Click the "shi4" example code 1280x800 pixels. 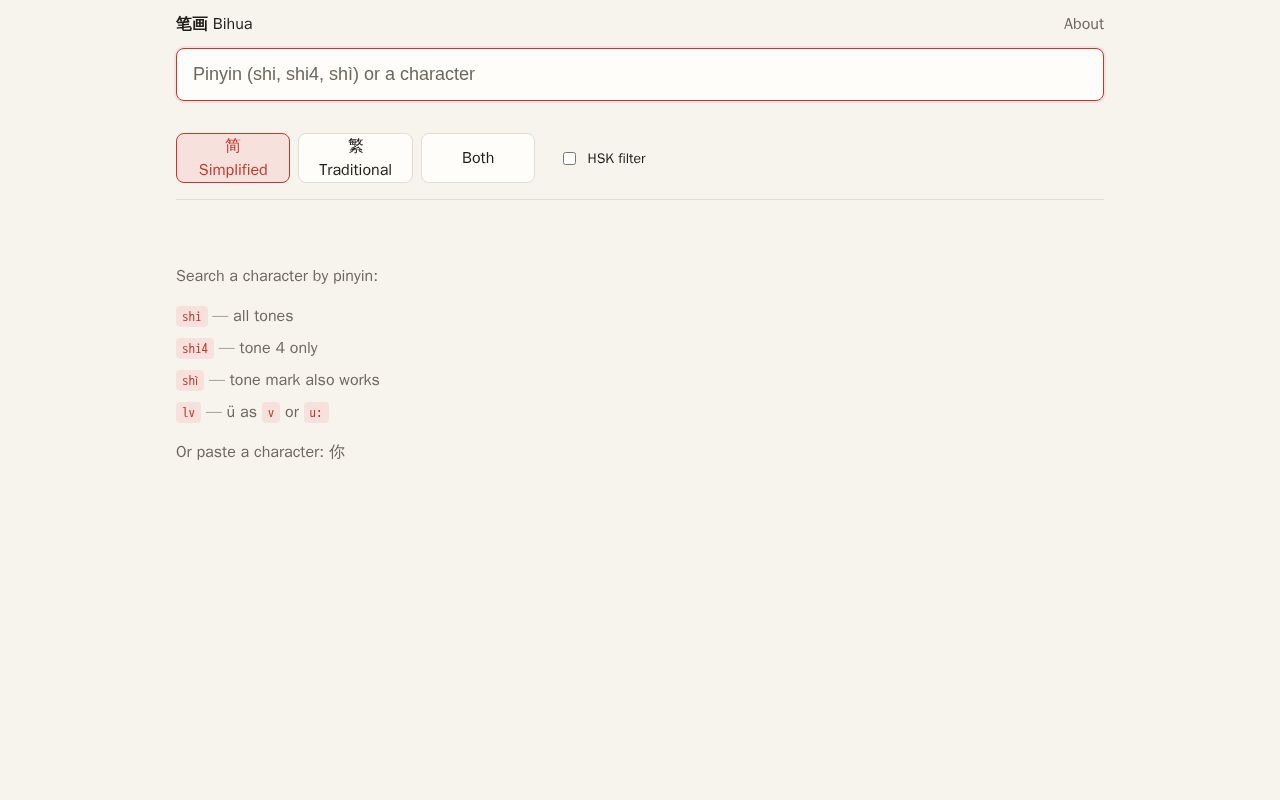(195, 348)
